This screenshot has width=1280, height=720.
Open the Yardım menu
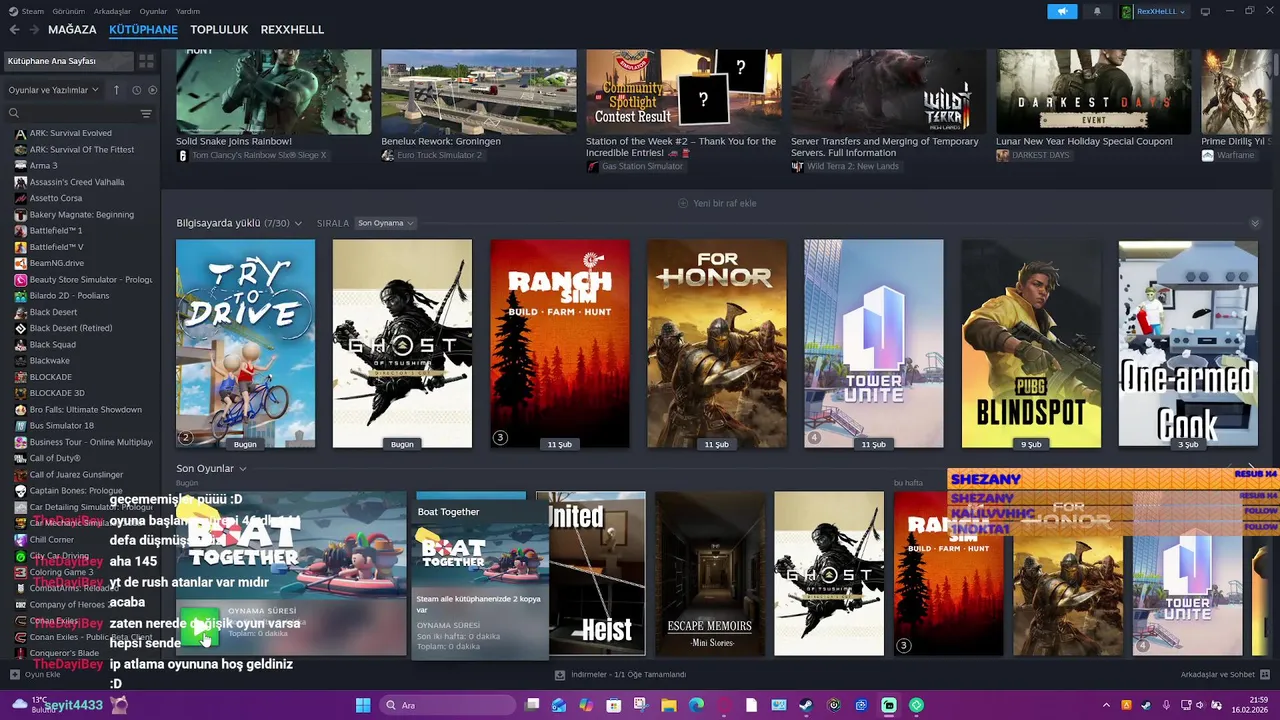point(188,11)
